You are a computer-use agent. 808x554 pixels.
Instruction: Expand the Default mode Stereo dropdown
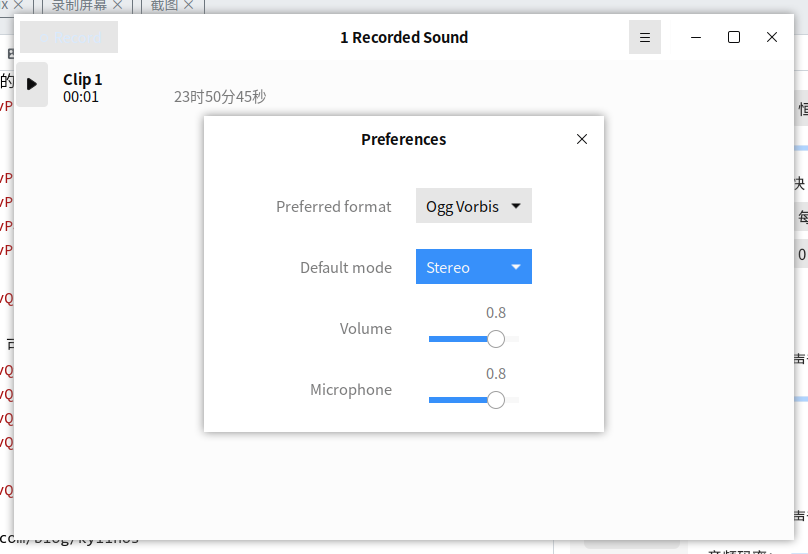[x=474, y=266]
